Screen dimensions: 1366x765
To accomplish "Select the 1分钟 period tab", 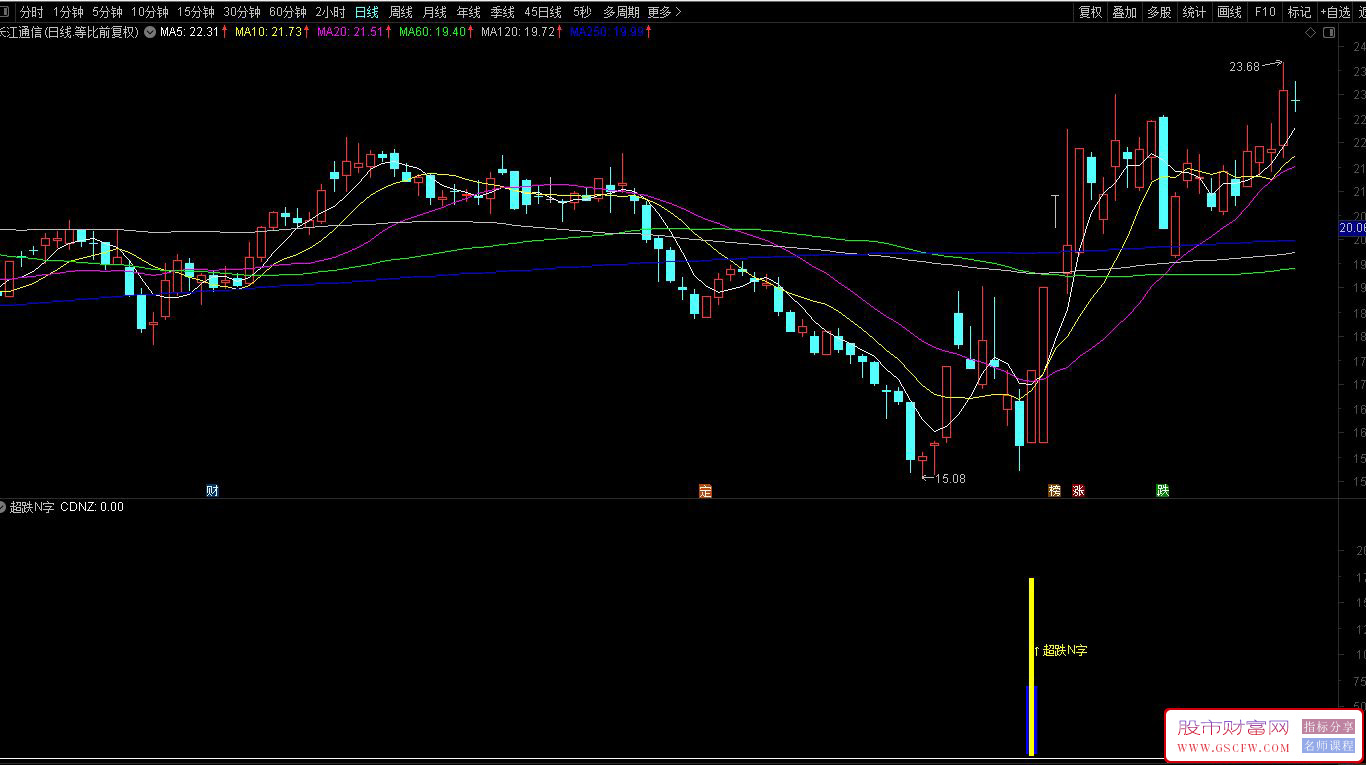I will point(68,12).
